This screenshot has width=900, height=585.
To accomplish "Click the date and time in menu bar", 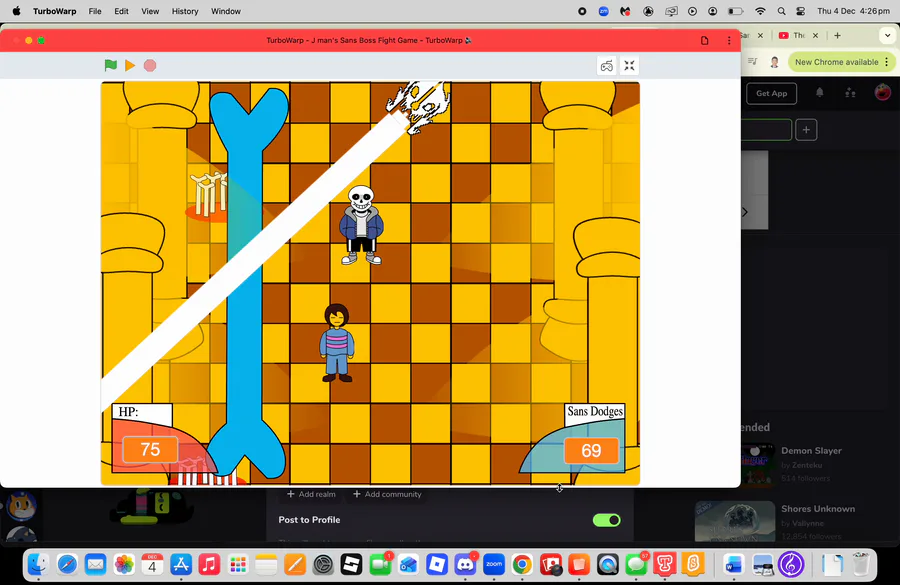I will [854, 11].
